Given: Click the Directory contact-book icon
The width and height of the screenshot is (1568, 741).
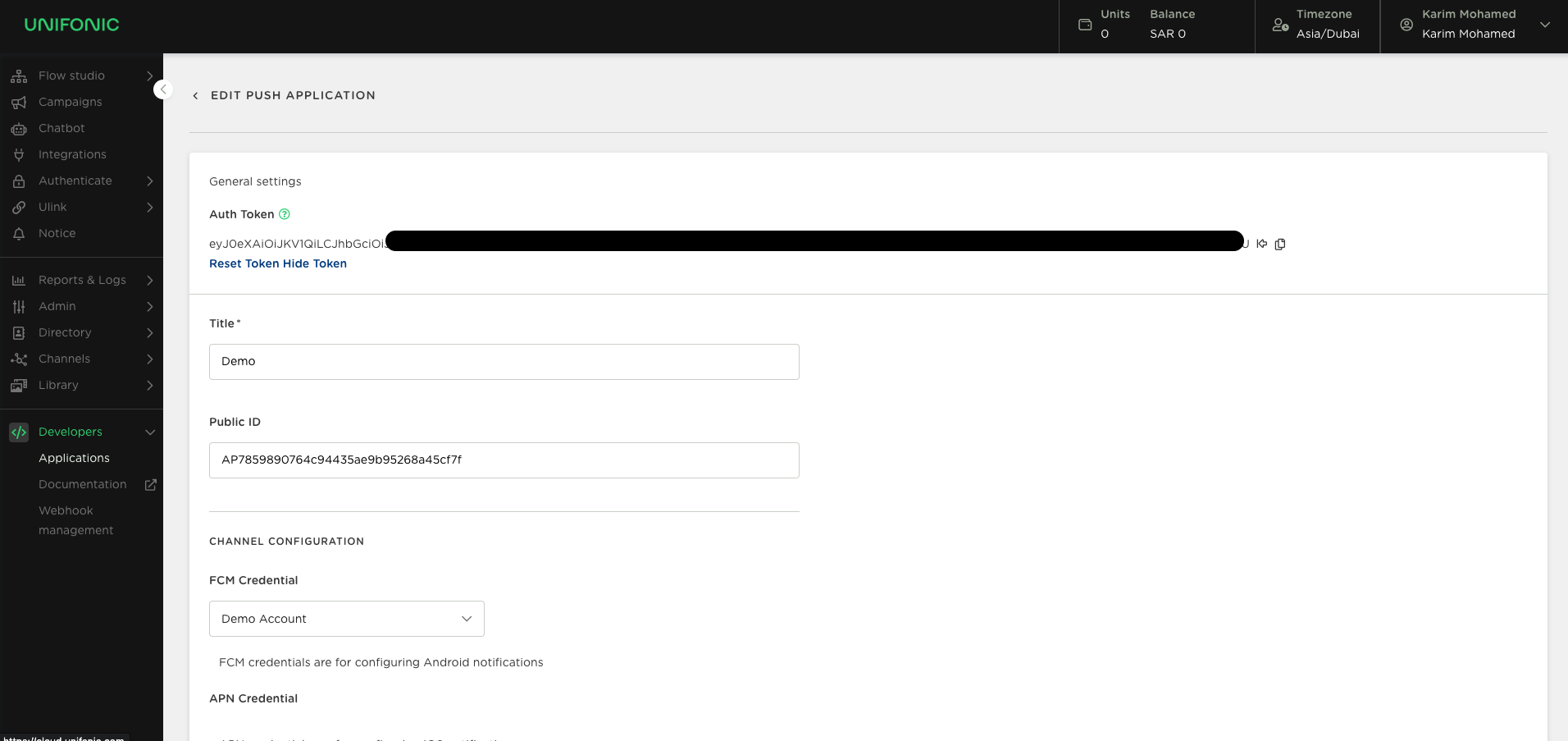Looking at the screenshot, I should coord(19,333).
